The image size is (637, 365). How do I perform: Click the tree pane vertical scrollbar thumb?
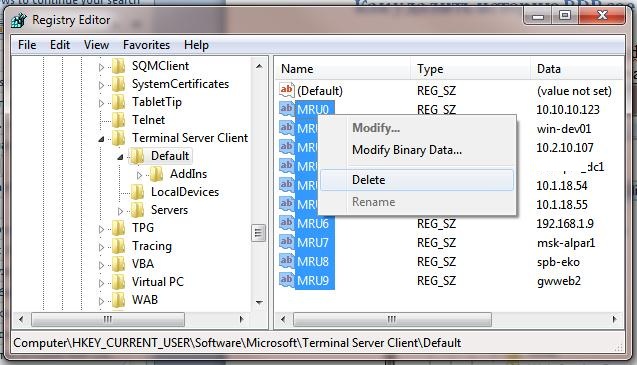coord(258,233)
